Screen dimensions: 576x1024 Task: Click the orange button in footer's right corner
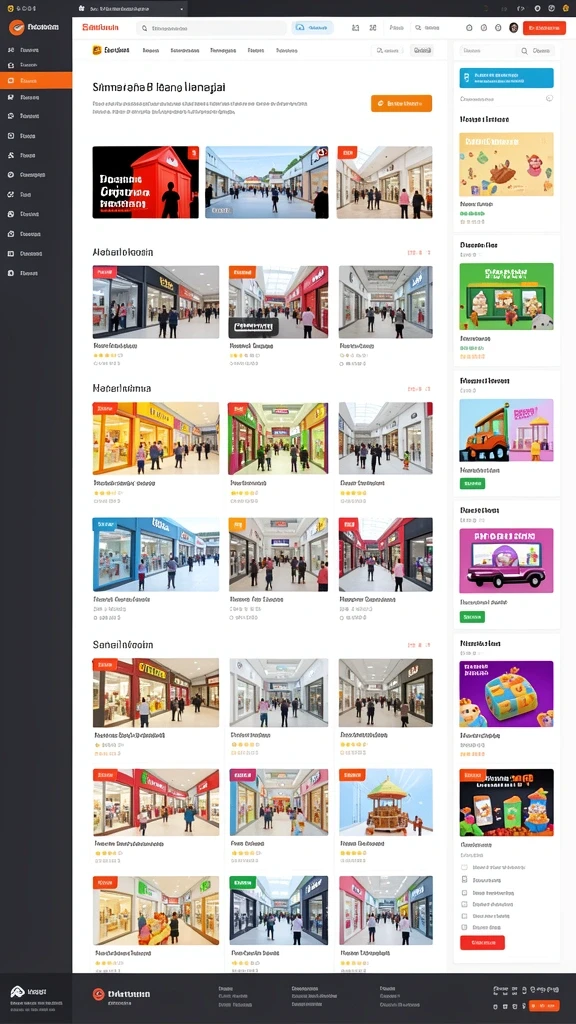543,1006
